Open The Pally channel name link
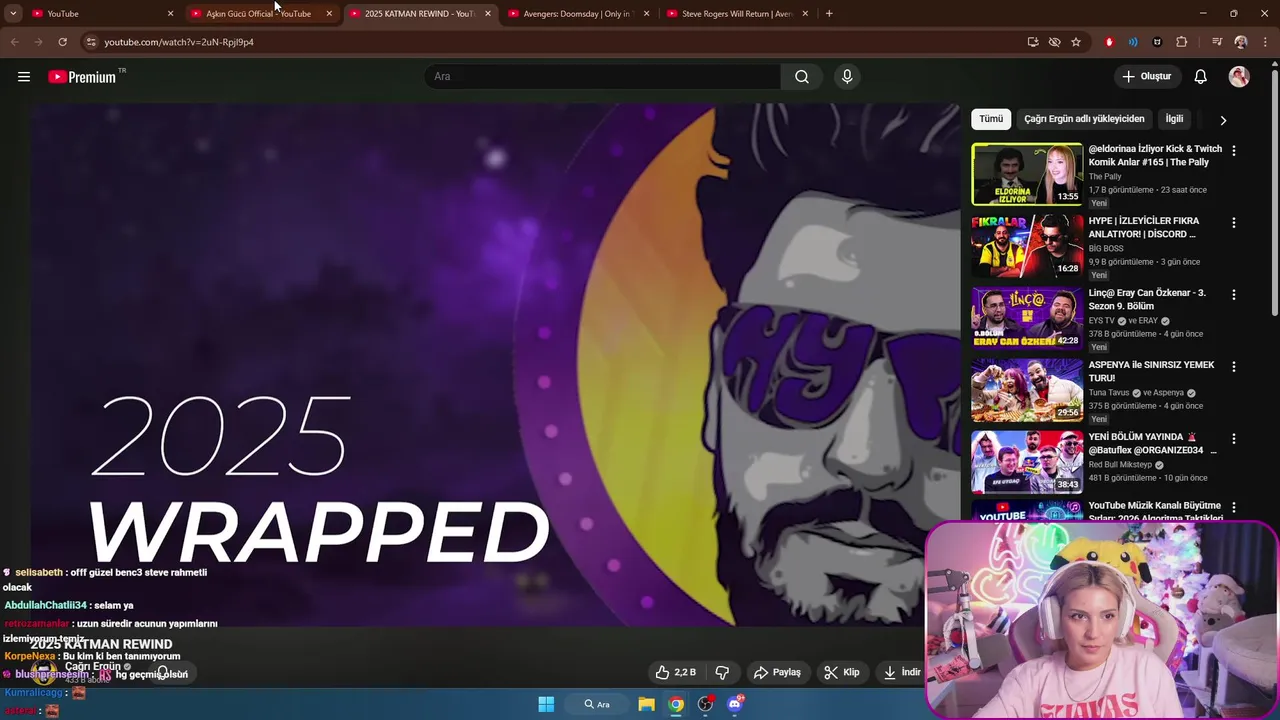Screen dimensions: 1280x720 tap(1105, 177)
